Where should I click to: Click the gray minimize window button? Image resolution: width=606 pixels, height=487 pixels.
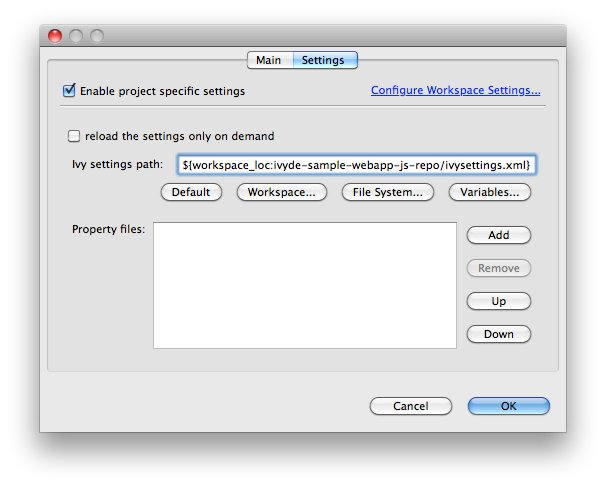[76, 36]
